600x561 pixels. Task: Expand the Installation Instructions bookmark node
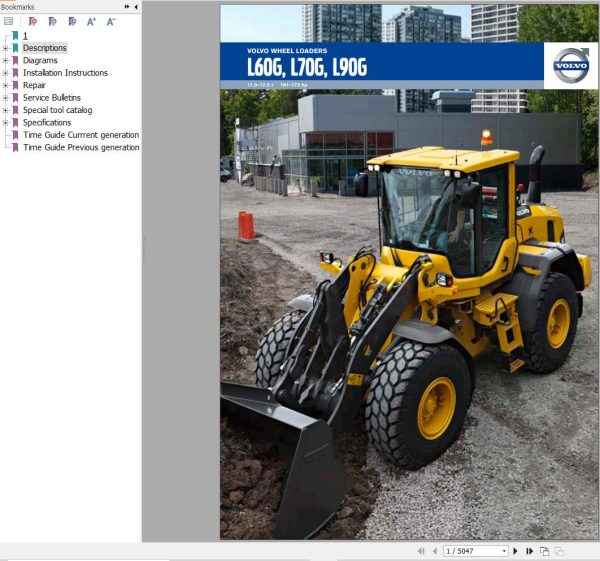coord(5,73)
